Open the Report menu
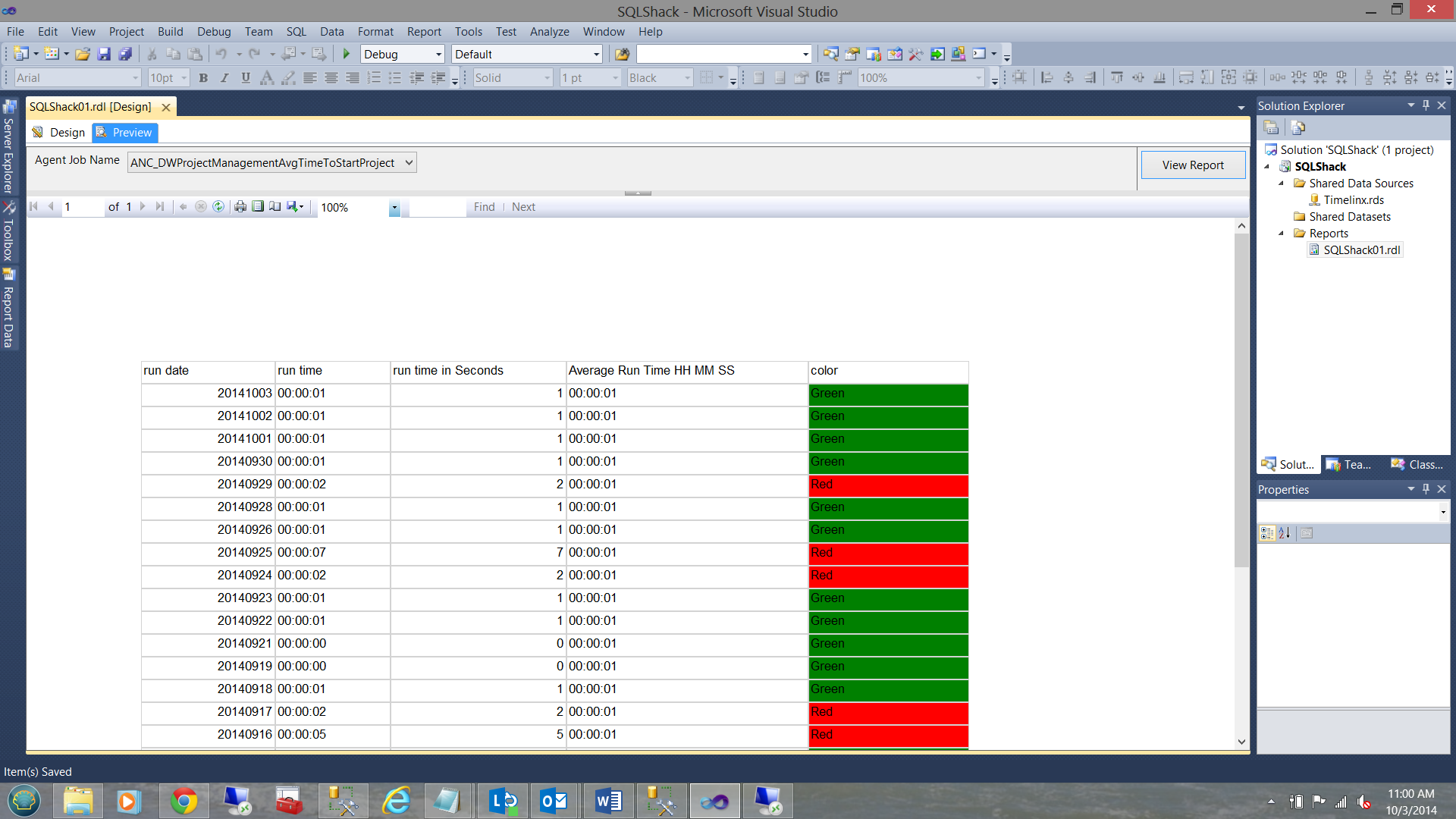The height and width of the screenshot is (819, 1456). (x=423, y=32)
